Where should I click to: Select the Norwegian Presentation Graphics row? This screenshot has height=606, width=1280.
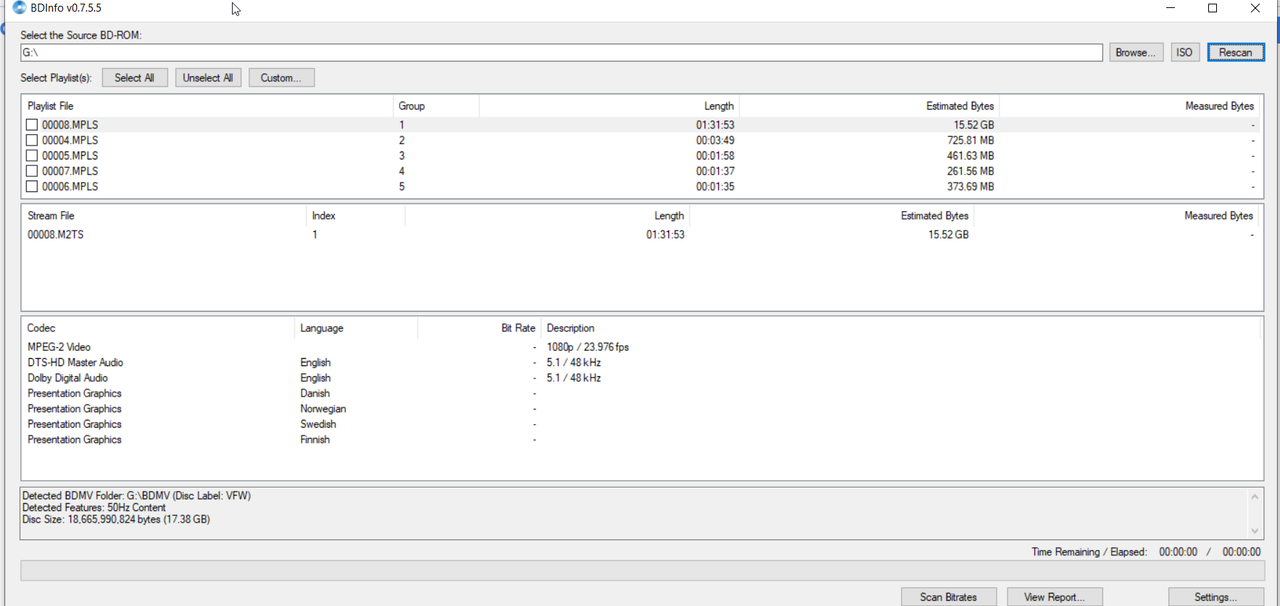coord(640,409)
